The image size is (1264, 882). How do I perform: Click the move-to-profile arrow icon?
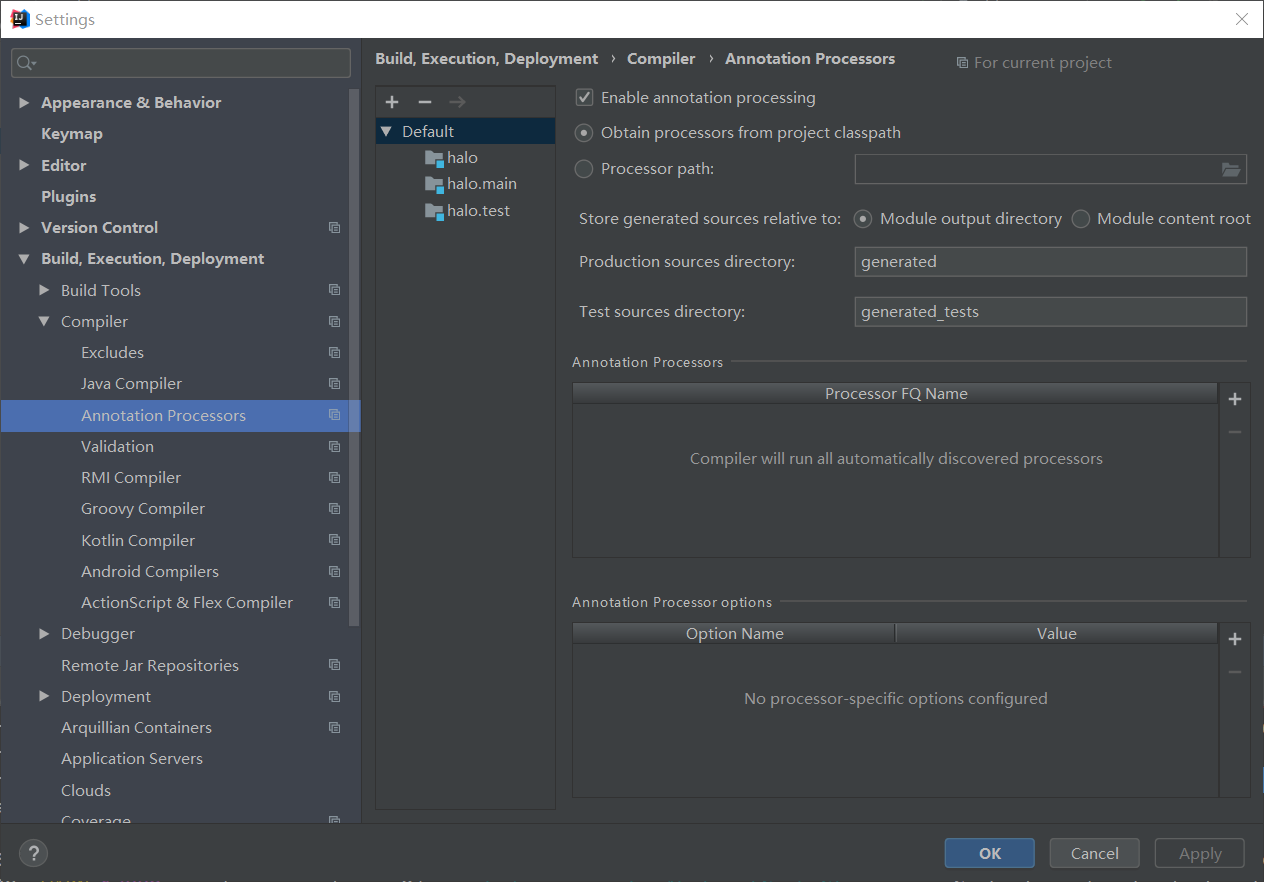click(x=457, y=102)
